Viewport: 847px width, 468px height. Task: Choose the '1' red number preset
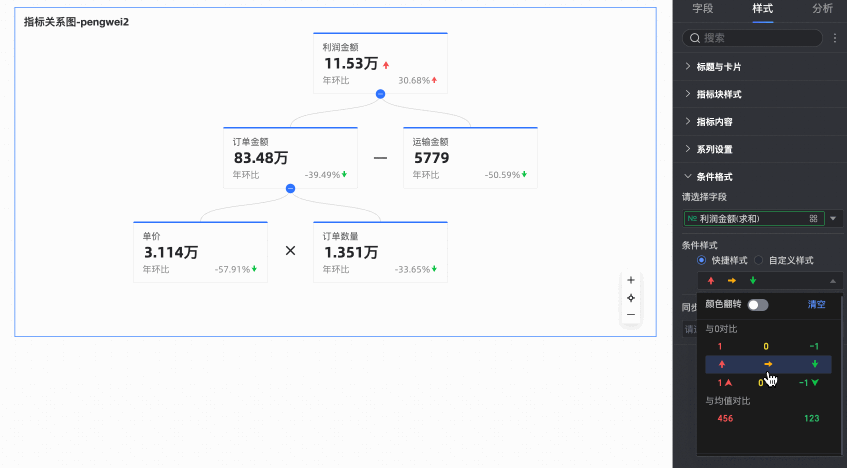[720, 346]
